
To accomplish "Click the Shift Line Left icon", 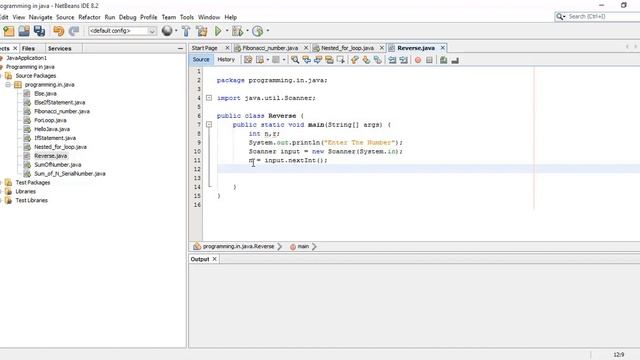I will [392, 60].
